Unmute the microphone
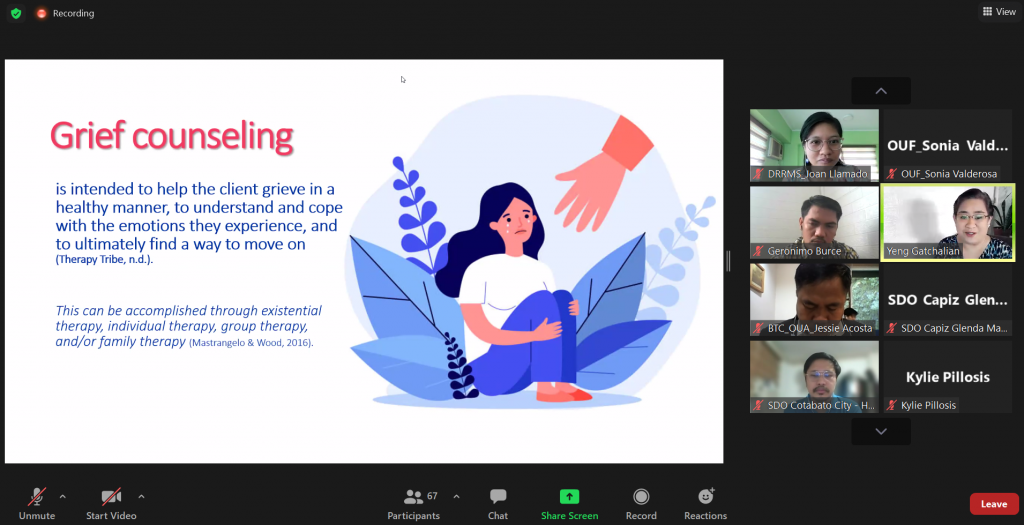Image resolution: width=1024 pixels, height=525 pixels. point(37,503)
